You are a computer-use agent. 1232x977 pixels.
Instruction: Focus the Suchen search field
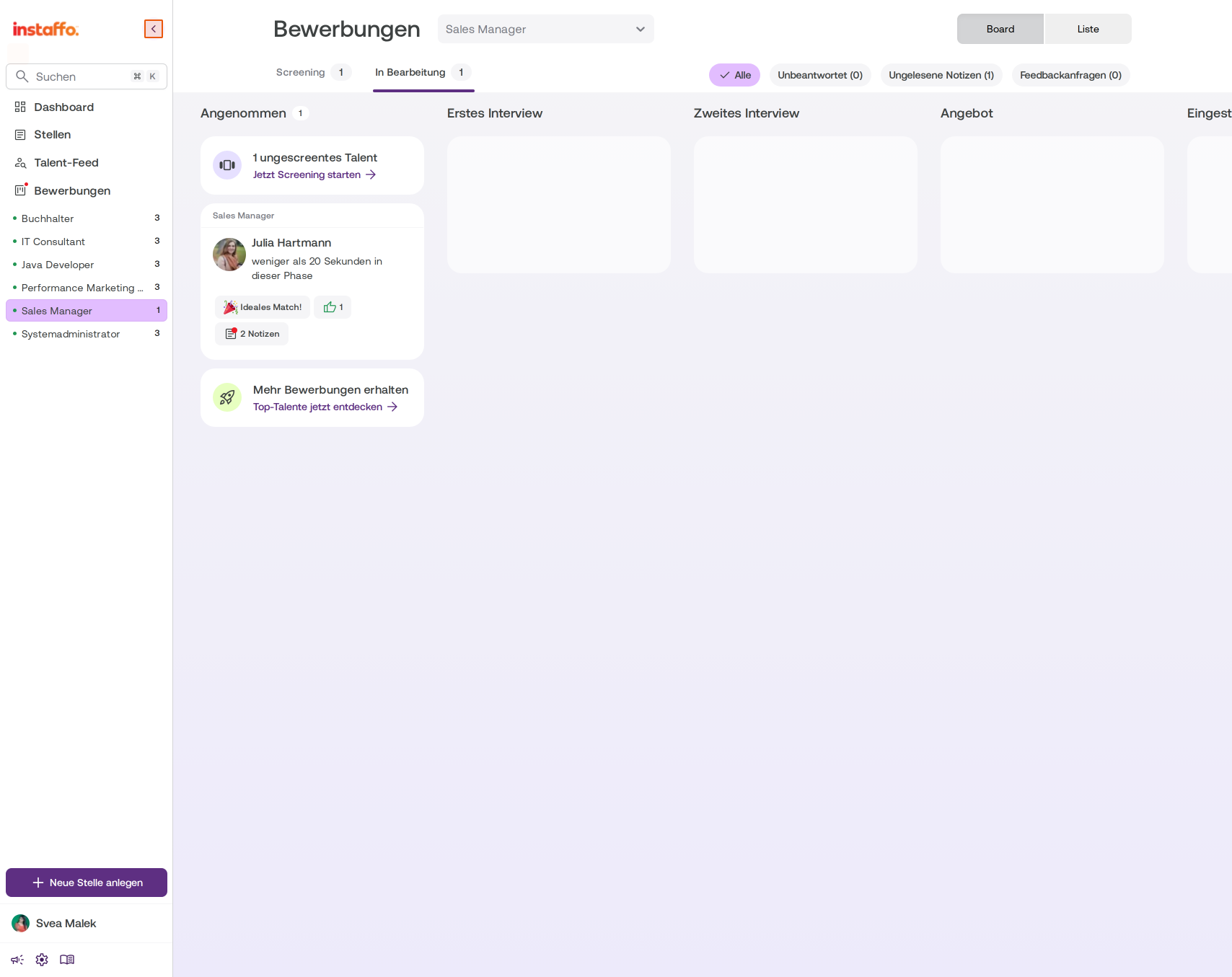[x=87, y=76]
